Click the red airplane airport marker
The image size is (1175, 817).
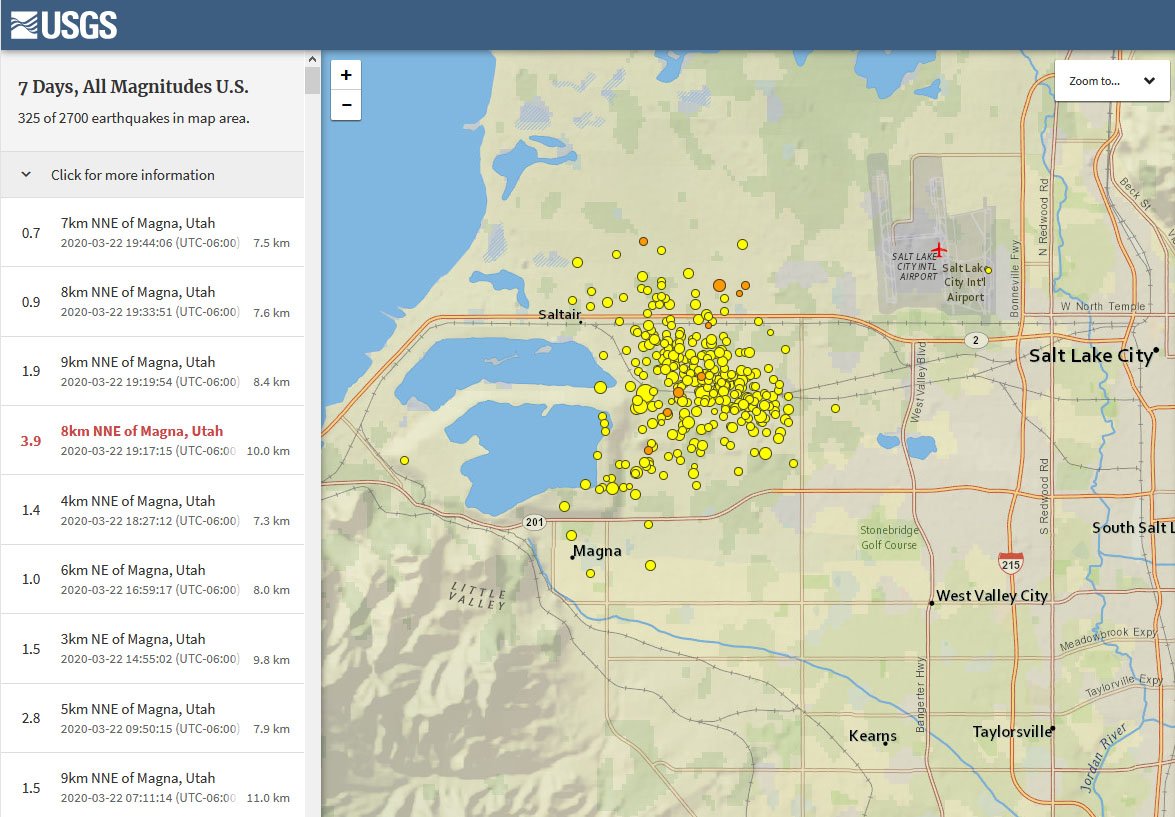(x=938, y=249)
